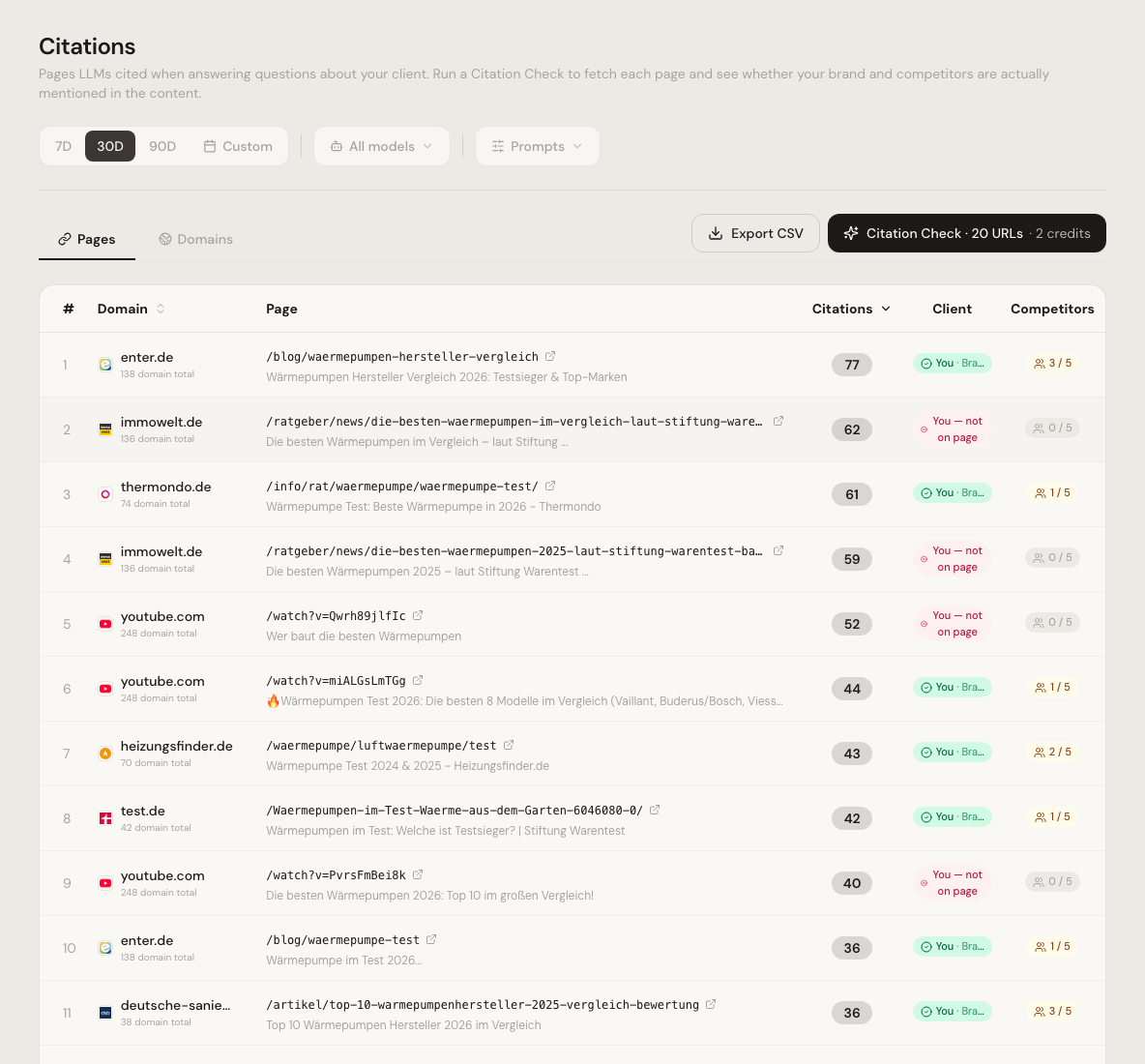The height and width of the screenshot is (1064, 1145).
Task: Click citation count 62
Action: [851, 429]
